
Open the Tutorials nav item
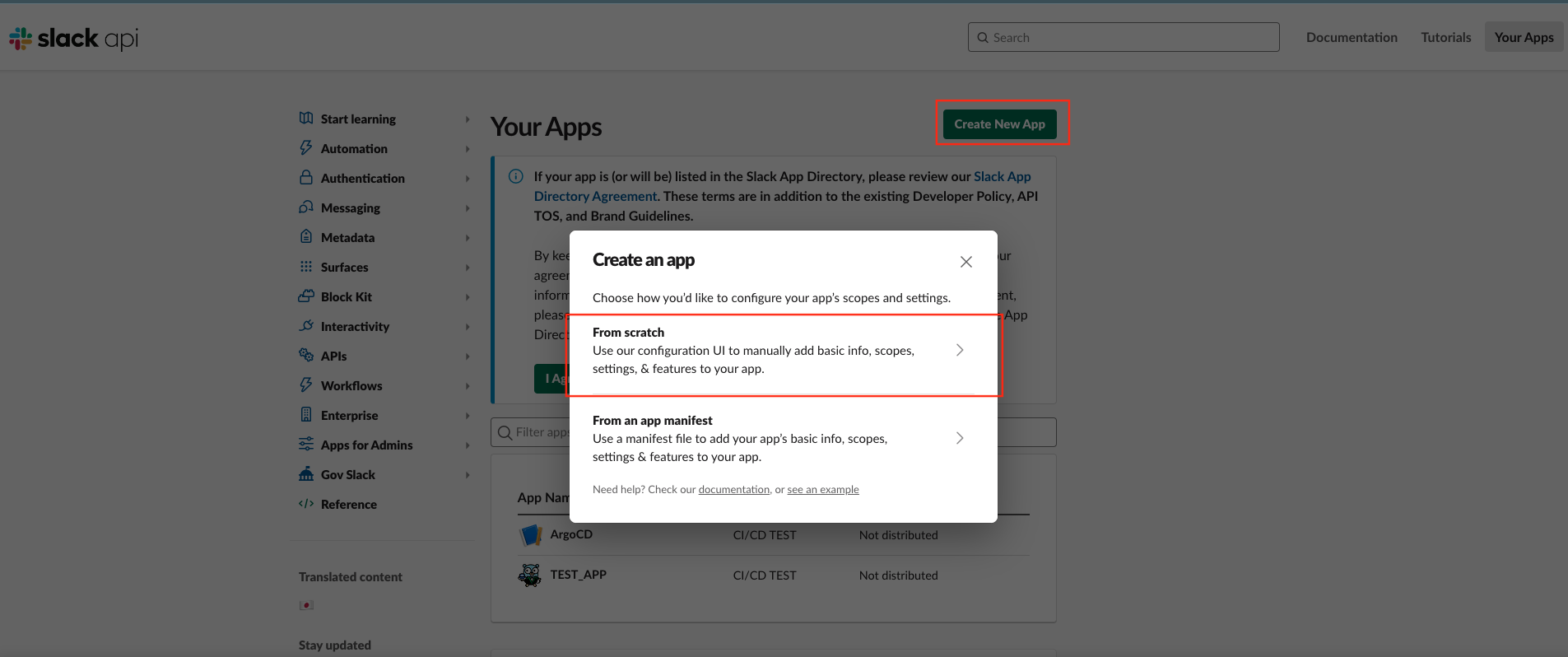(x=1445, y=37)
